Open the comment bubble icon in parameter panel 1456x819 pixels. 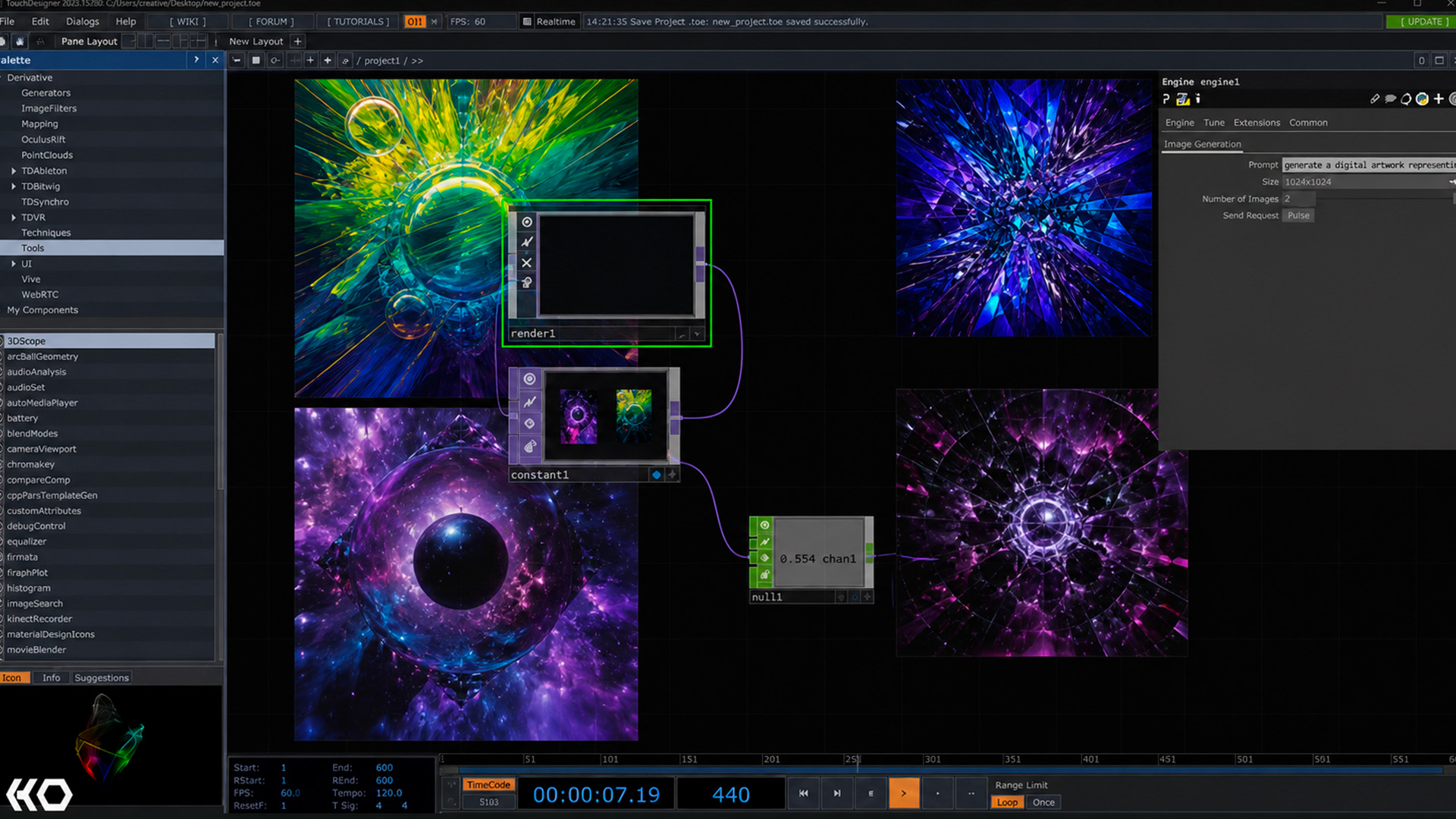pyautogui.click(x=1390, y=99)
